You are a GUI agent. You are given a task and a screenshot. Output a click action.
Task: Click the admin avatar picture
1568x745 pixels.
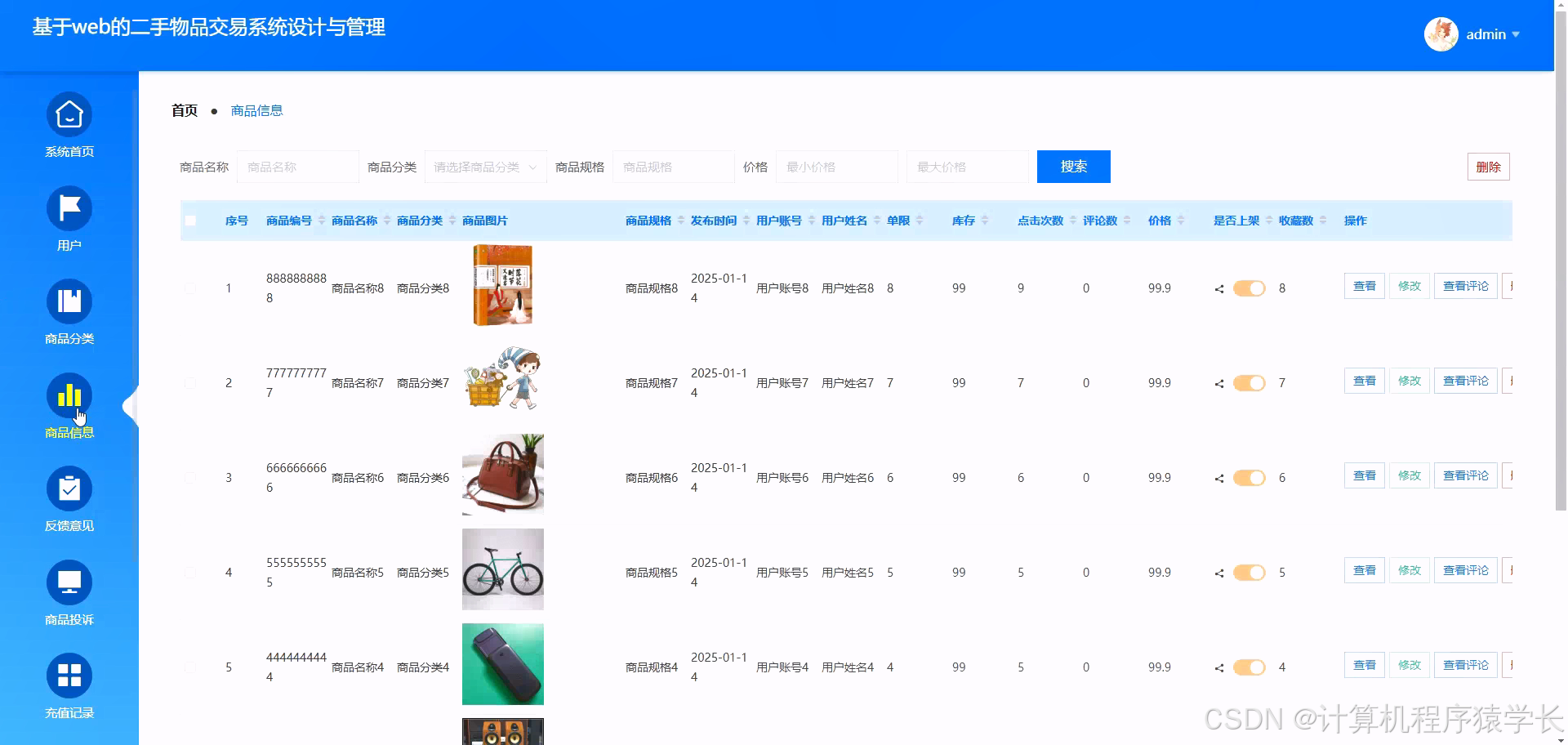point(1441,34)
